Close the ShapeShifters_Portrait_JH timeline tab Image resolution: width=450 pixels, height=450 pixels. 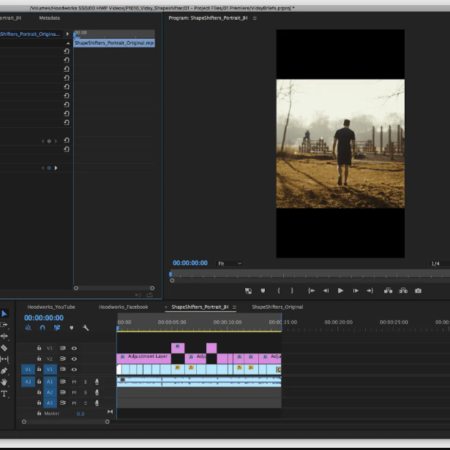(x=166, y=307)
